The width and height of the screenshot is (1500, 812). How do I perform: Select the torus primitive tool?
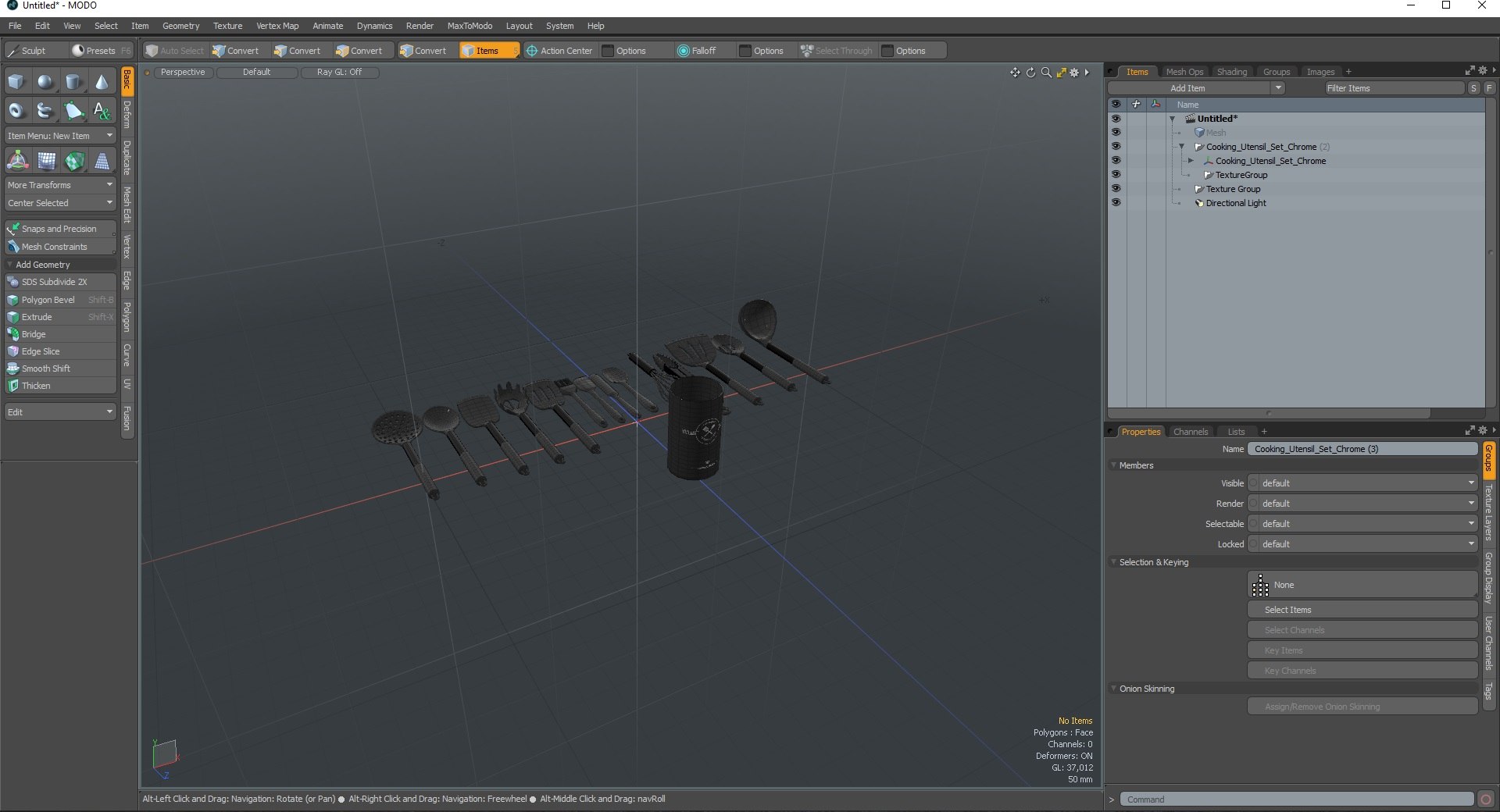[16, 111]
